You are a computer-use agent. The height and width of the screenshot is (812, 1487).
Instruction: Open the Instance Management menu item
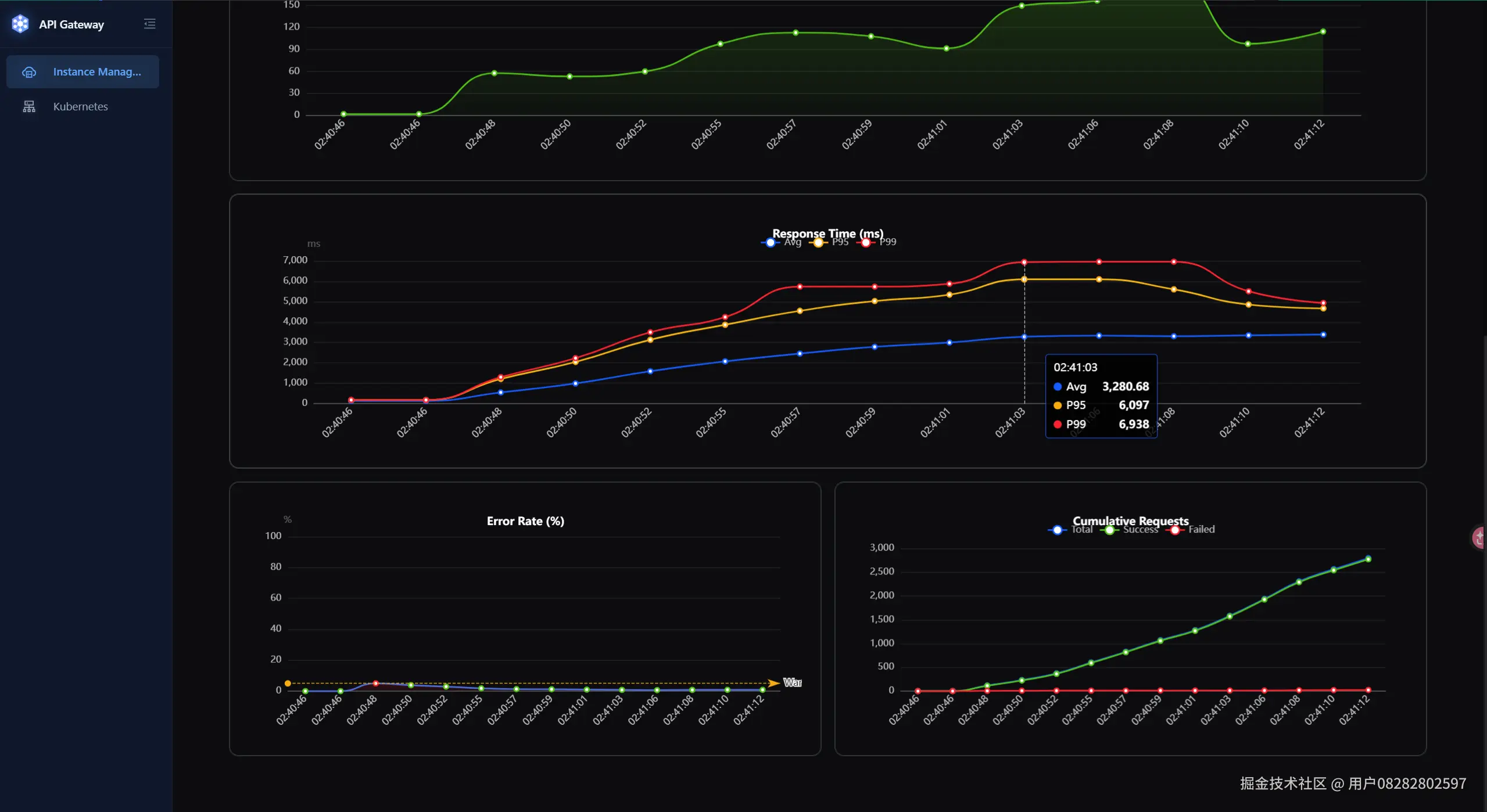(x=83, y=71)
